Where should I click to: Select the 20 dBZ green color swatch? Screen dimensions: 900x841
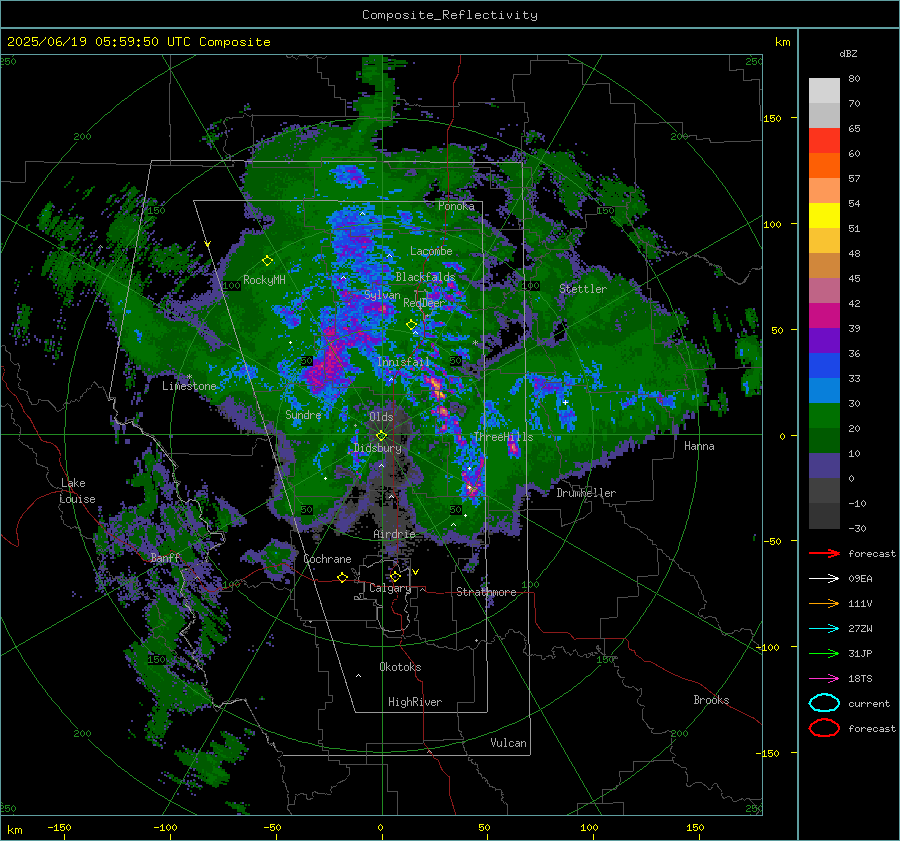tap(824, 416)
